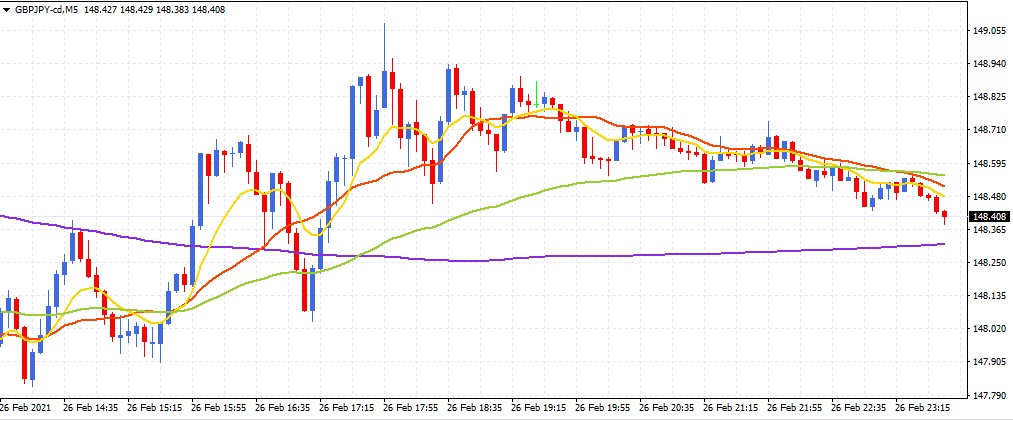Click the 149.055 price axis label
The image size is (1013, 421).
988,30
